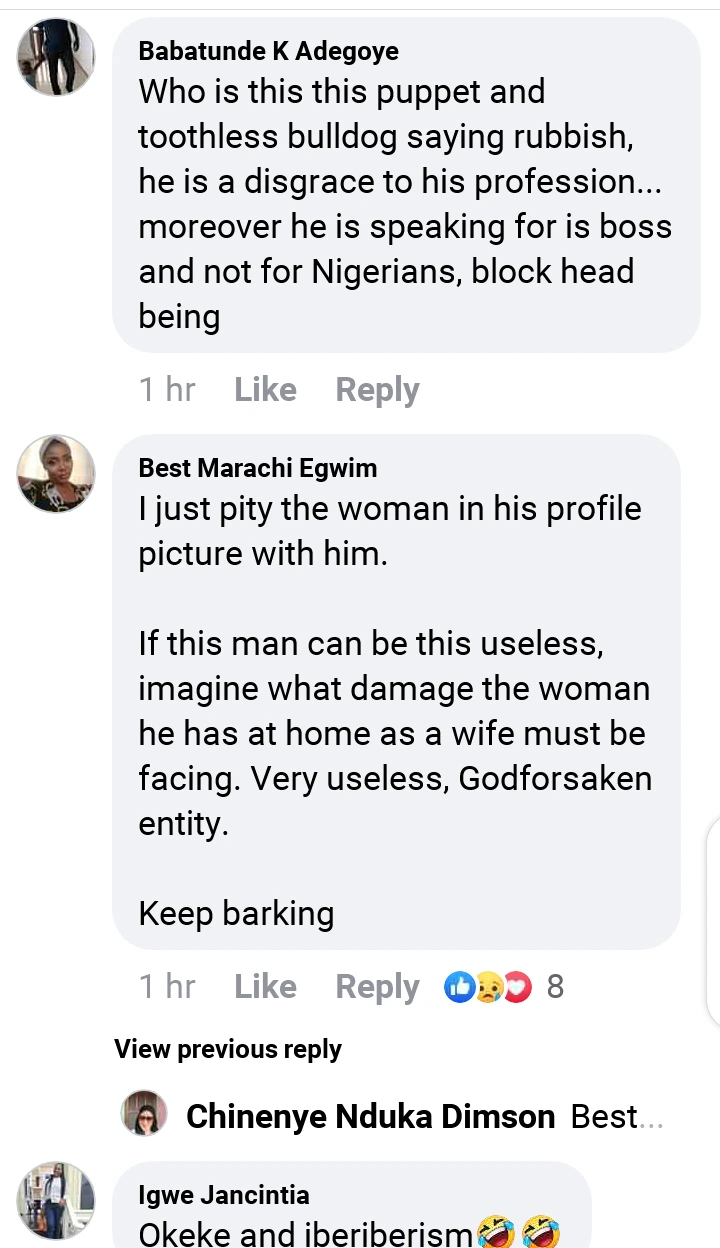Screen dimensions: 720x1248
Task: Click the blue thumbs-up reaction icon
Action: click(459, 987)
